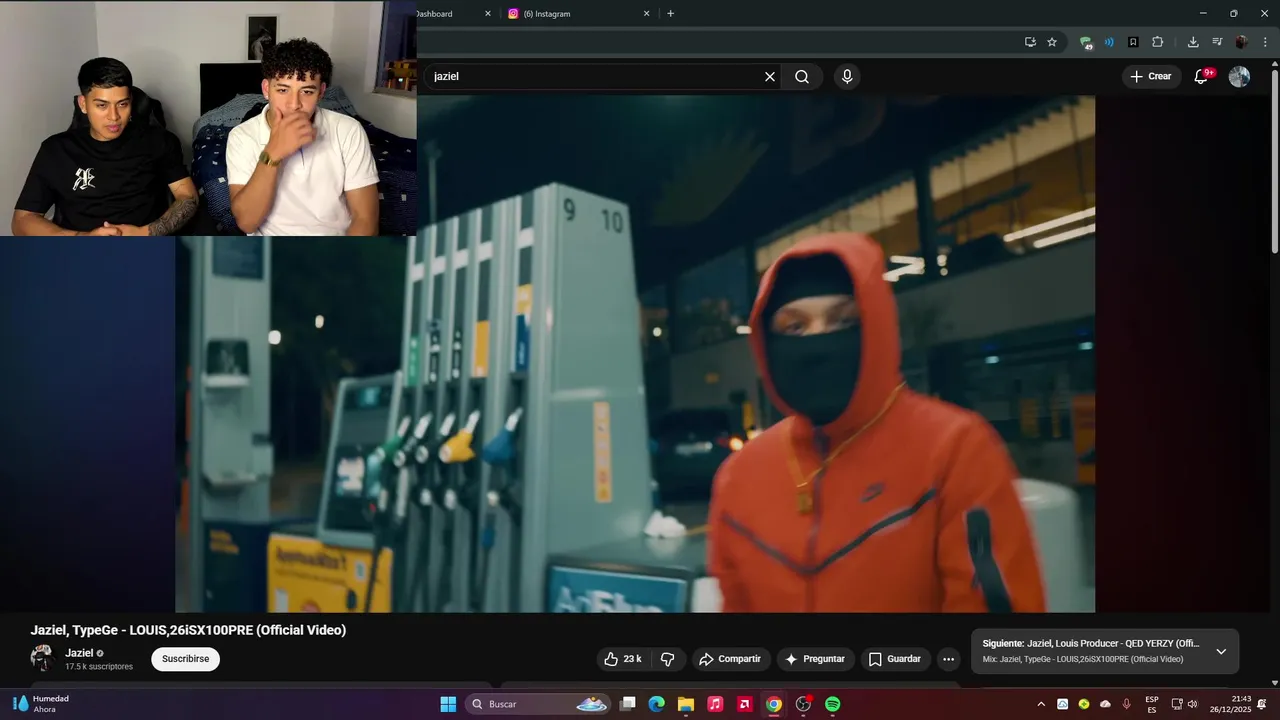Show hidden system tray icons
This screenshot has height=720, width=1280.
tap(1041, 704)
